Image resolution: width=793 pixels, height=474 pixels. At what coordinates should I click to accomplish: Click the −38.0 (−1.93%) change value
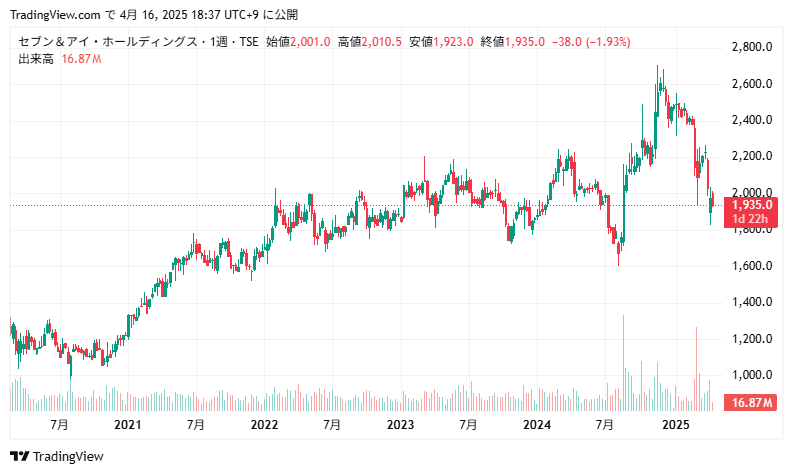coord(591,41)
